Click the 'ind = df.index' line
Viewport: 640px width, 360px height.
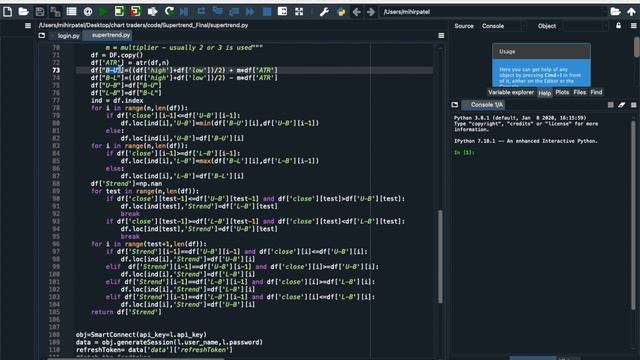pos(117,100)
